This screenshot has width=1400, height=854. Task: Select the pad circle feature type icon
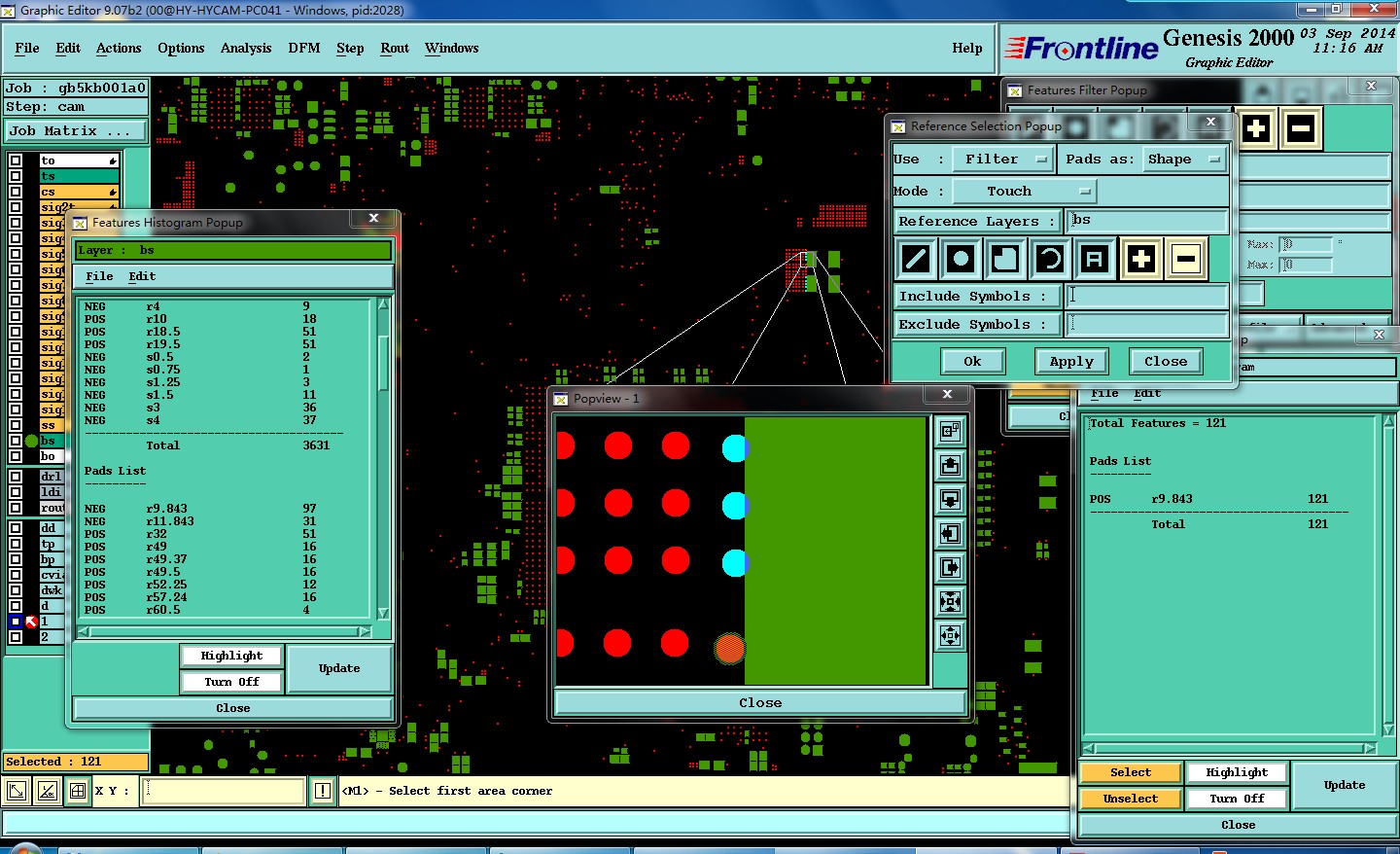[x=961, y=259]
